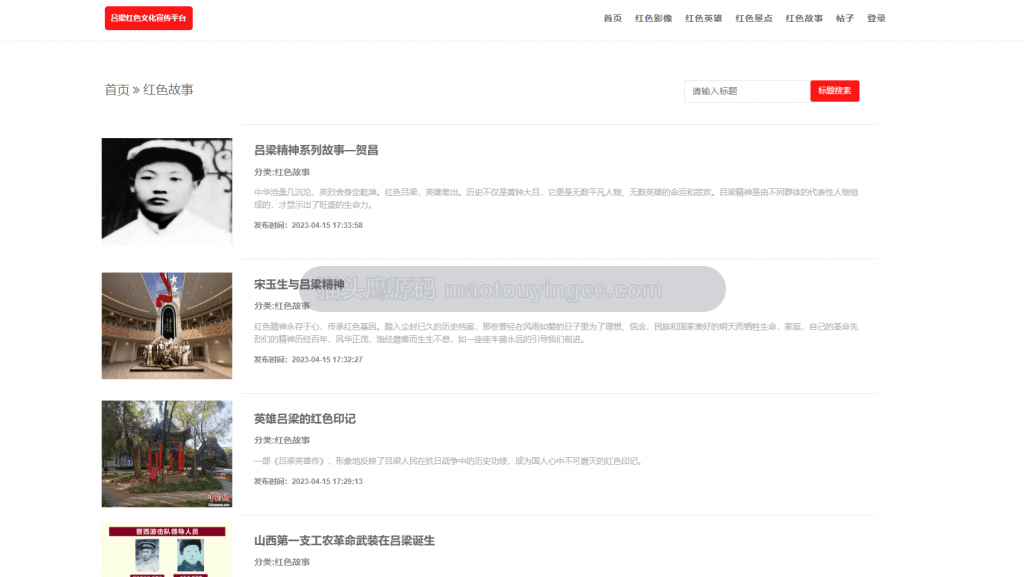Click the summary text beginning 中华沧桑几沉沦
The width and height of the screenshot is (1024, 577).
pos(556,198)
